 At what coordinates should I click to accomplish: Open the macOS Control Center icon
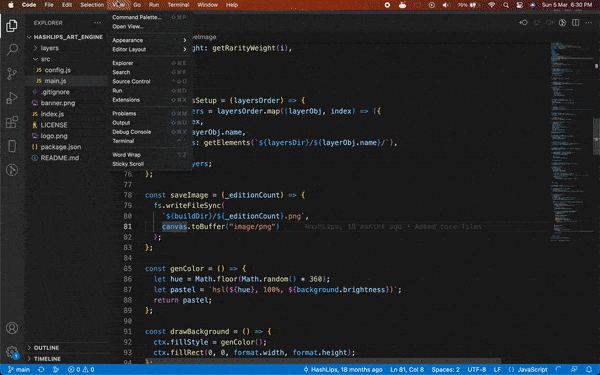point(519,5)
